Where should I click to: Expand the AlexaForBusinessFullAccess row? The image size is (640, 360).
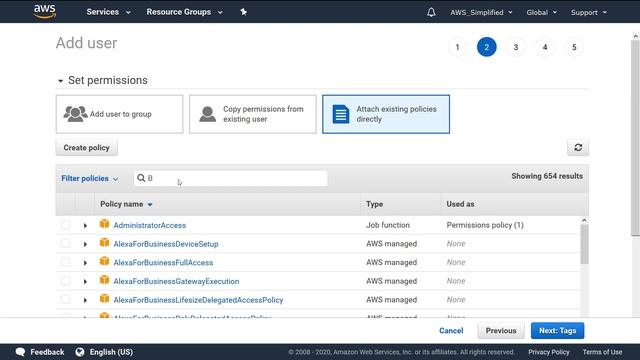85,263
